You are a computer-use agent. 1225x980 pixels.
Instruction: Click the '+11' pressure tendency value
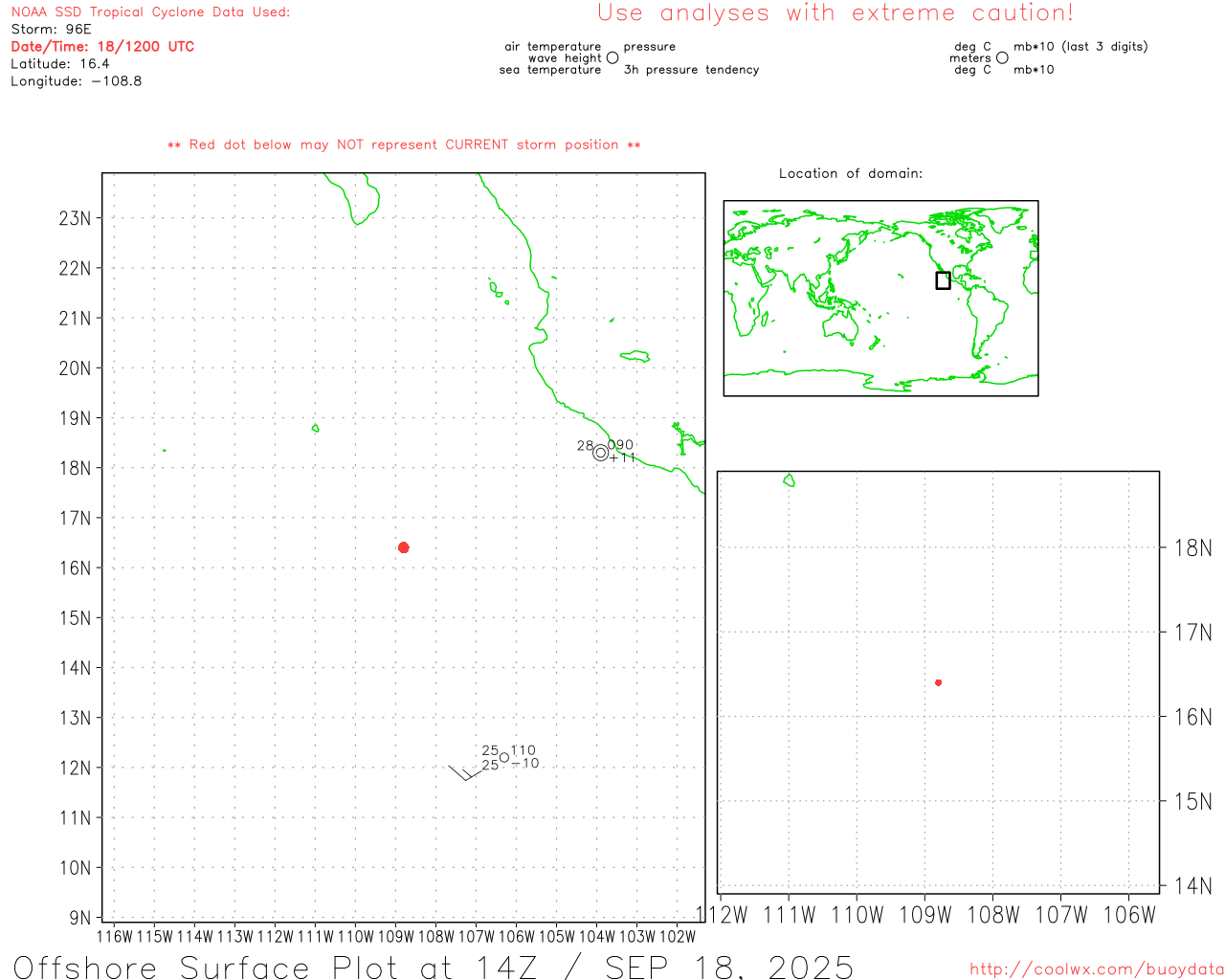coord(622,457)
